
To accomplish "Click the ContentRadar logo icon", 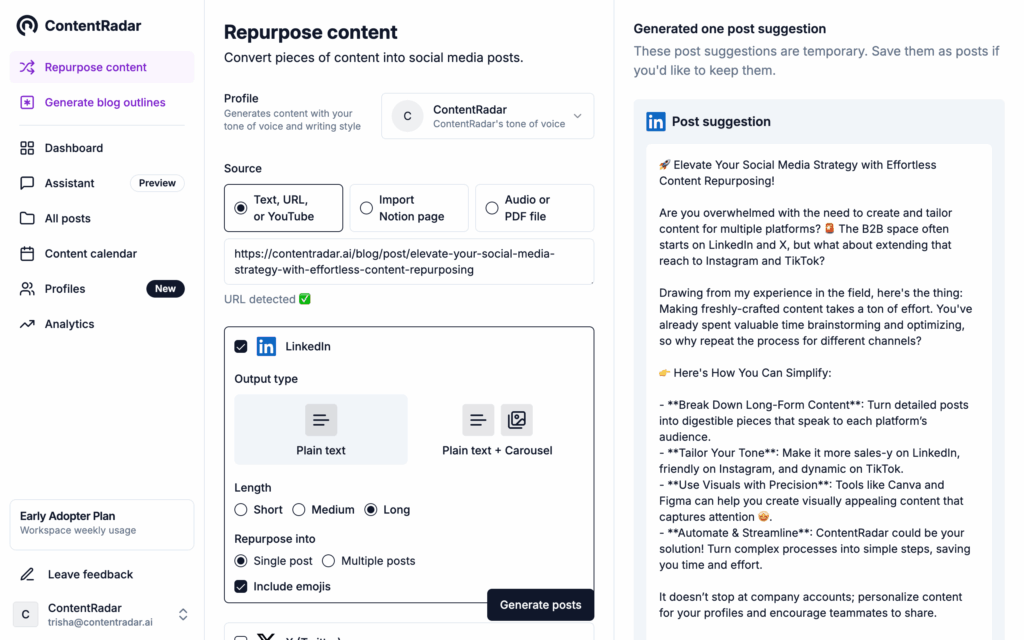I will [x=27, y=25].
